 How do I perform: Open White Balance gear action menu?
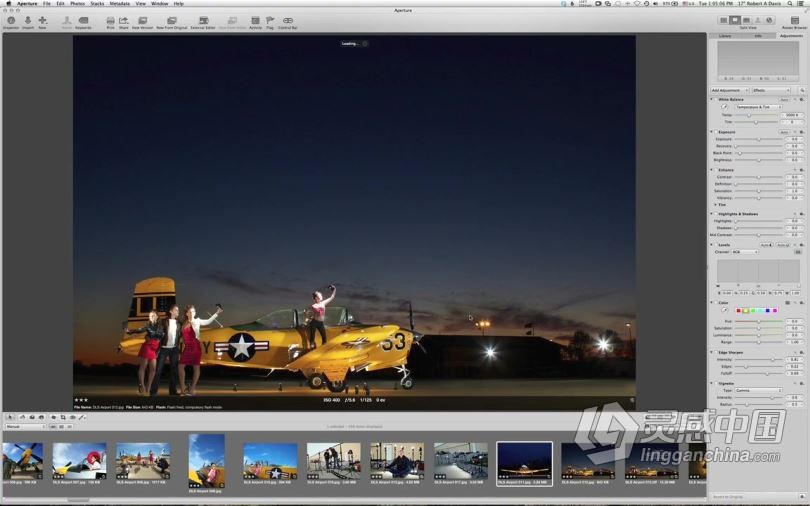[x=802, y=99]
